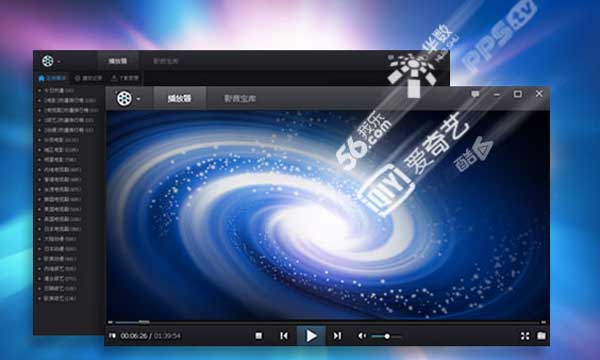The height and width of the screenshot is (360, 600).
Task: Switch to the 影视宝库 tab in front window
Action: 240,99
